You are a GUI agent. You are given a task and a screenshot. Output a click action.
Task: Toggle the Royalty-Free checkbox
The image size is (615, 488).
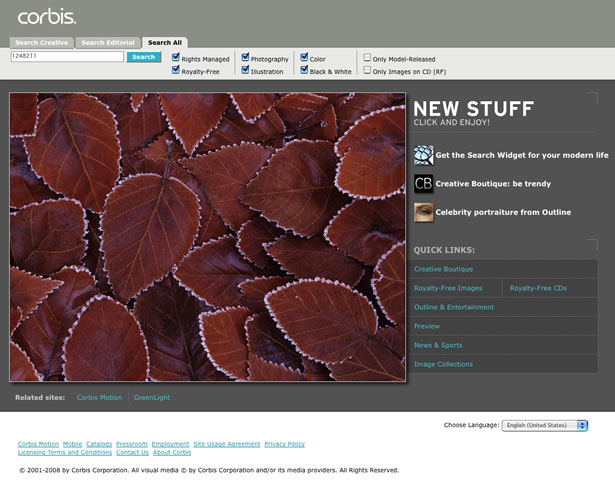click(x=176, y=70)
